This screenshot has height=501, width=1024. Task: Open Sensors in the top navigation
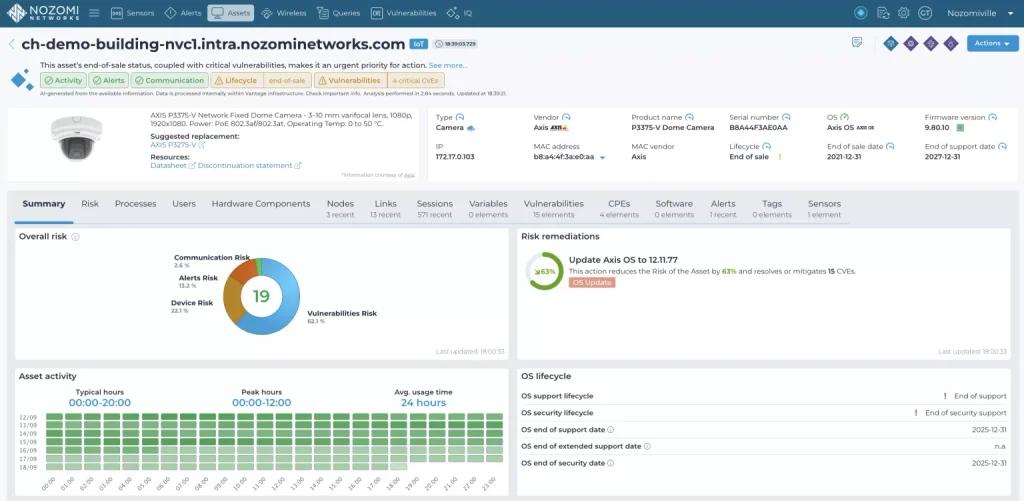point(133,13)
